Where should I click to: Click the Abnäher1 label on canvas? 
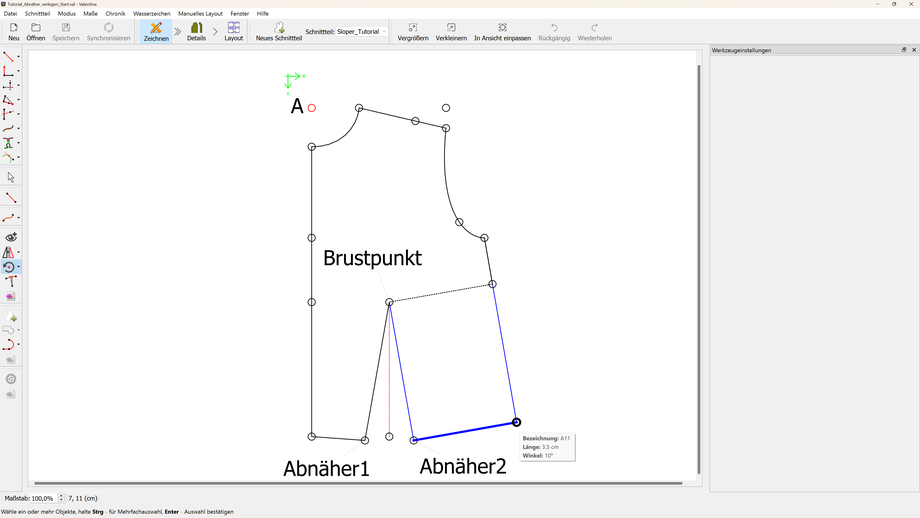(326, 469)
